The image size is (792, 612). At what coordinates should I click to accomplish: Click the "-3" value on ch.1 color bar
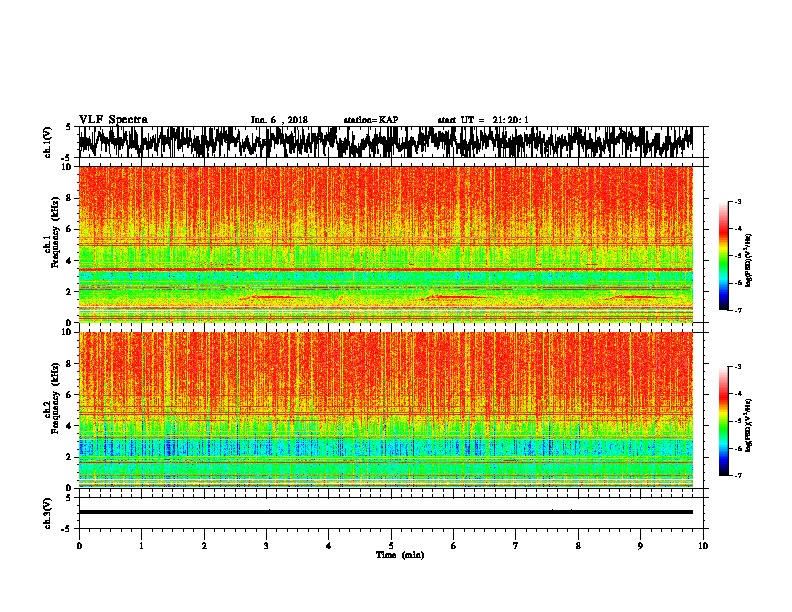pyautogui.click(x=738, y=202)
